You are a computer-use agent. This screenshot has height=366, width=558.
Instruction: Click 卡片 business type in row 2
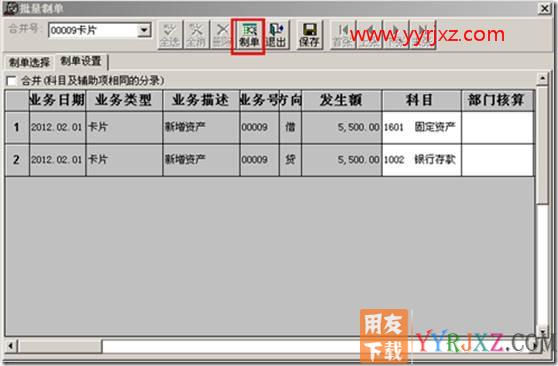tap(124, 160)
